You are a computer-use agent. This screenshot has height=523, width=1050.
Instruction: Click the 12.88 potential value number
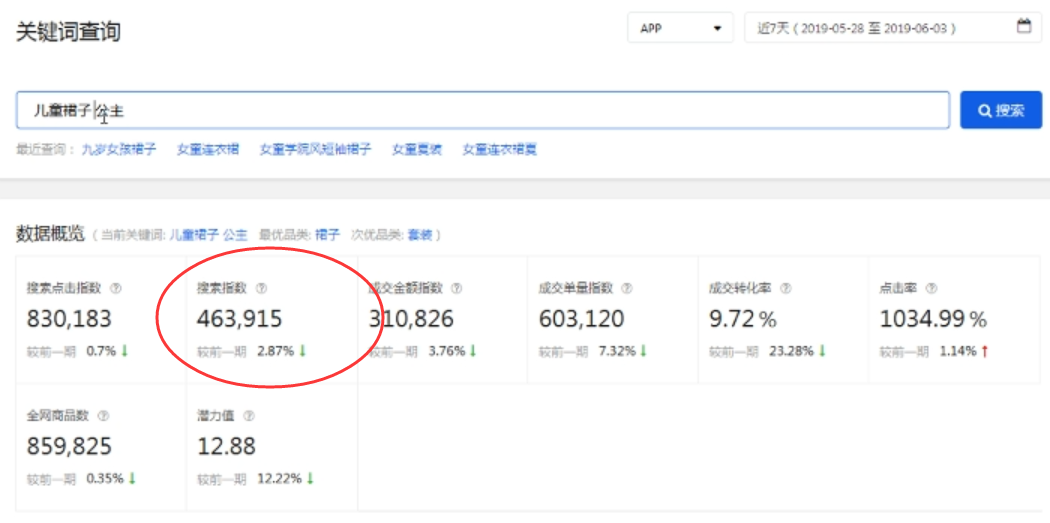point(226,446)
